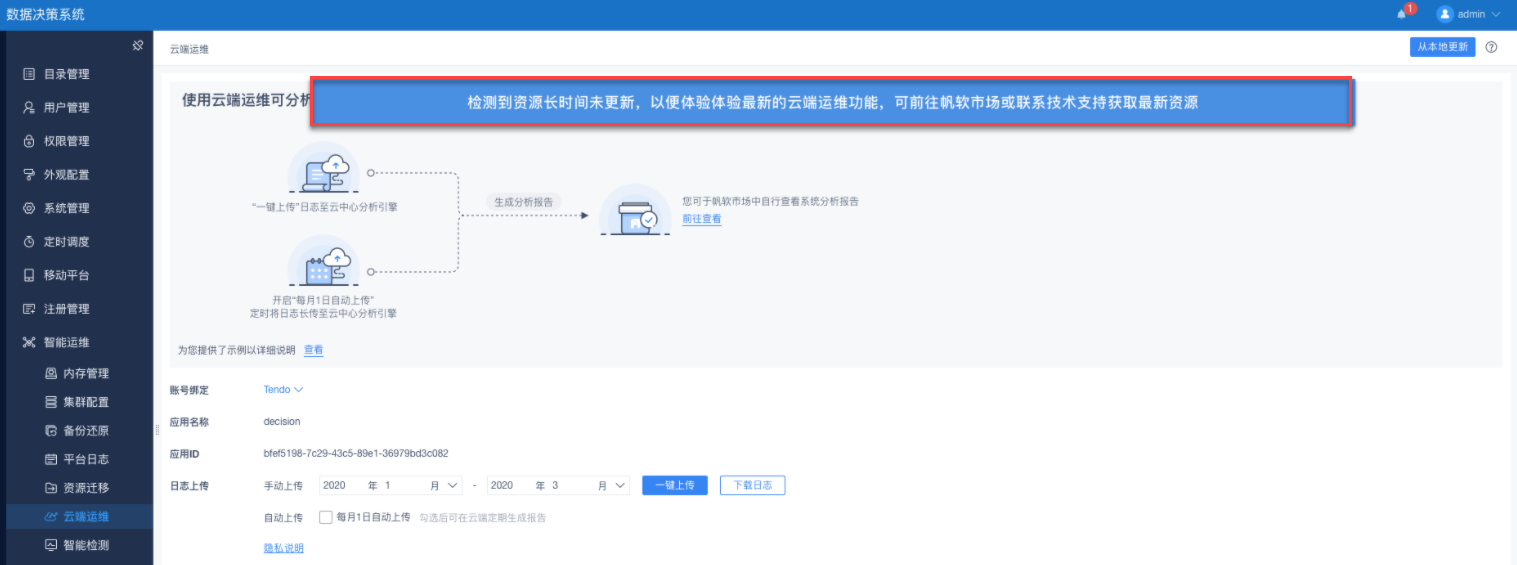Click the 权限管理 lock icon
The image size is (1517, 565).
tap(29, 141)
